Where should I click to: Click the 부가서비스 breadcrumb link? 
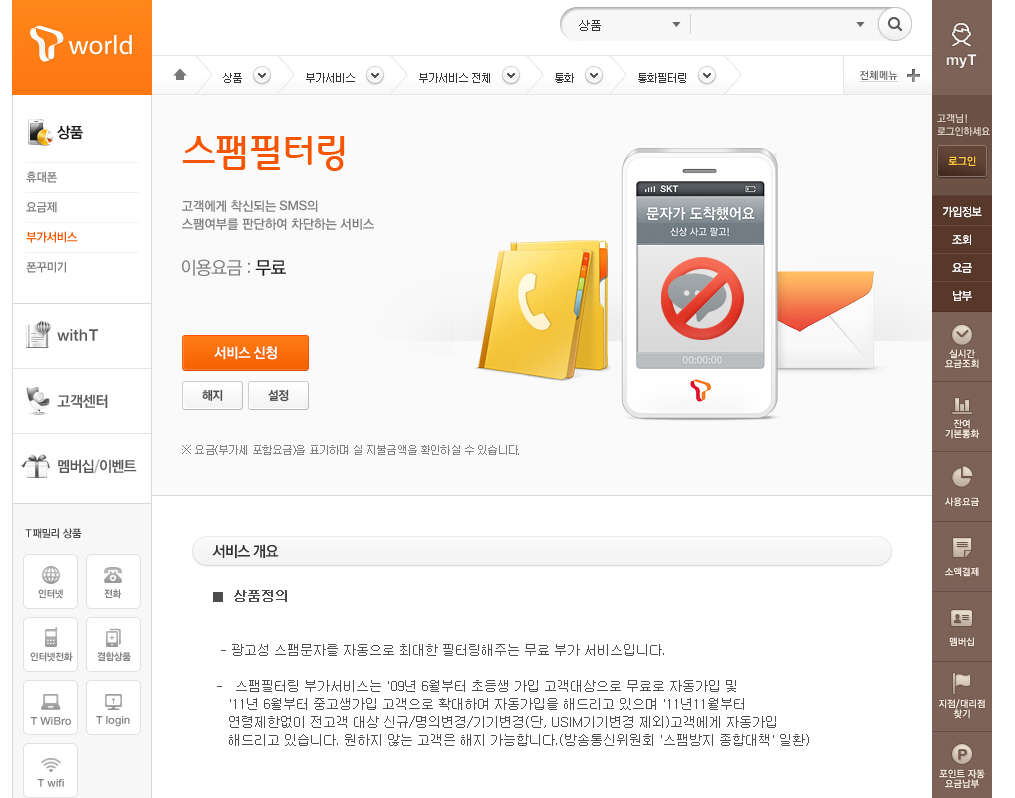tap(330, 78)
